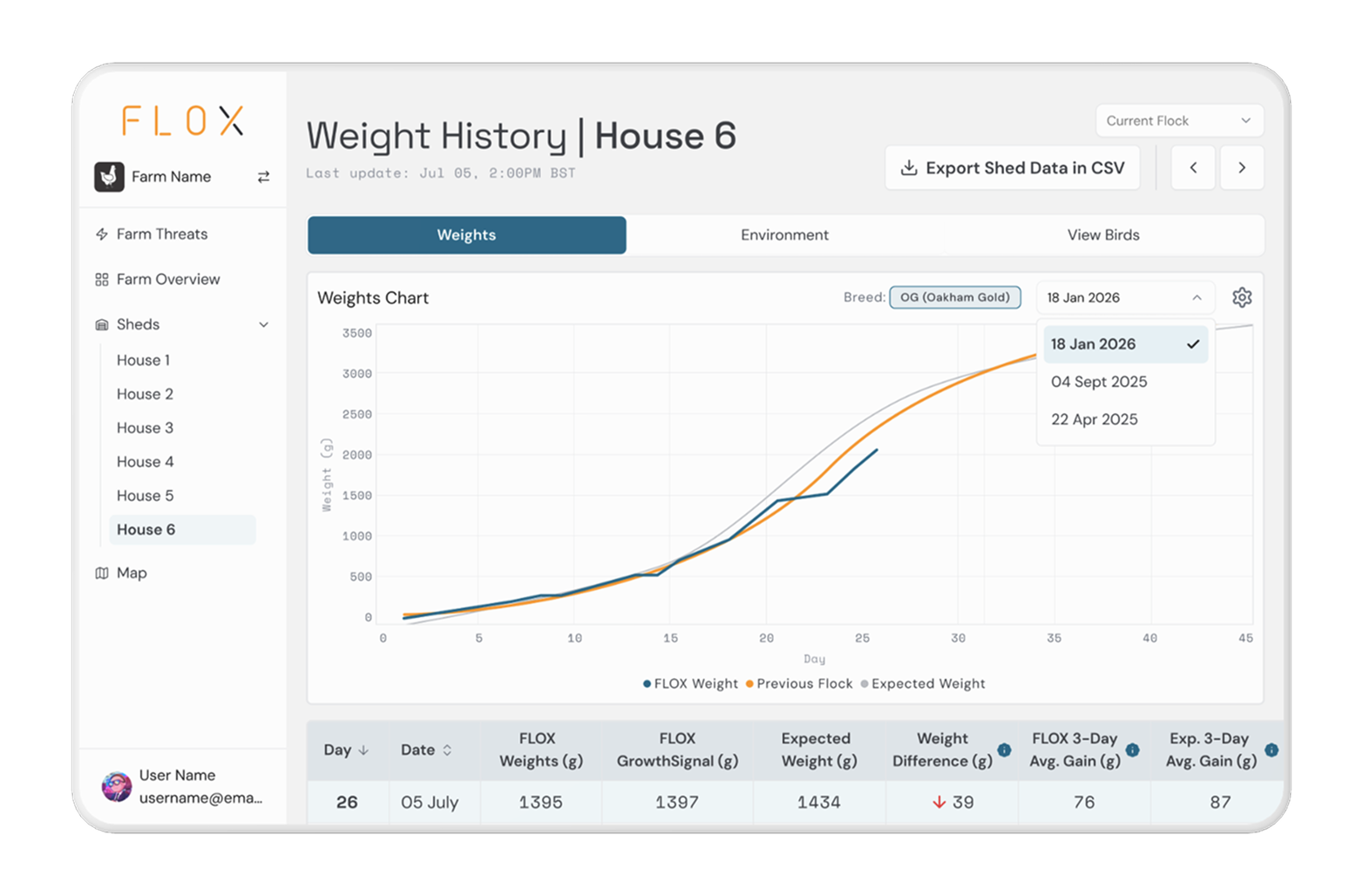Screen dimensions: 1363x896
Task: Click the 1397 GrowthSignal cell
Action: (x=677, y=802)
